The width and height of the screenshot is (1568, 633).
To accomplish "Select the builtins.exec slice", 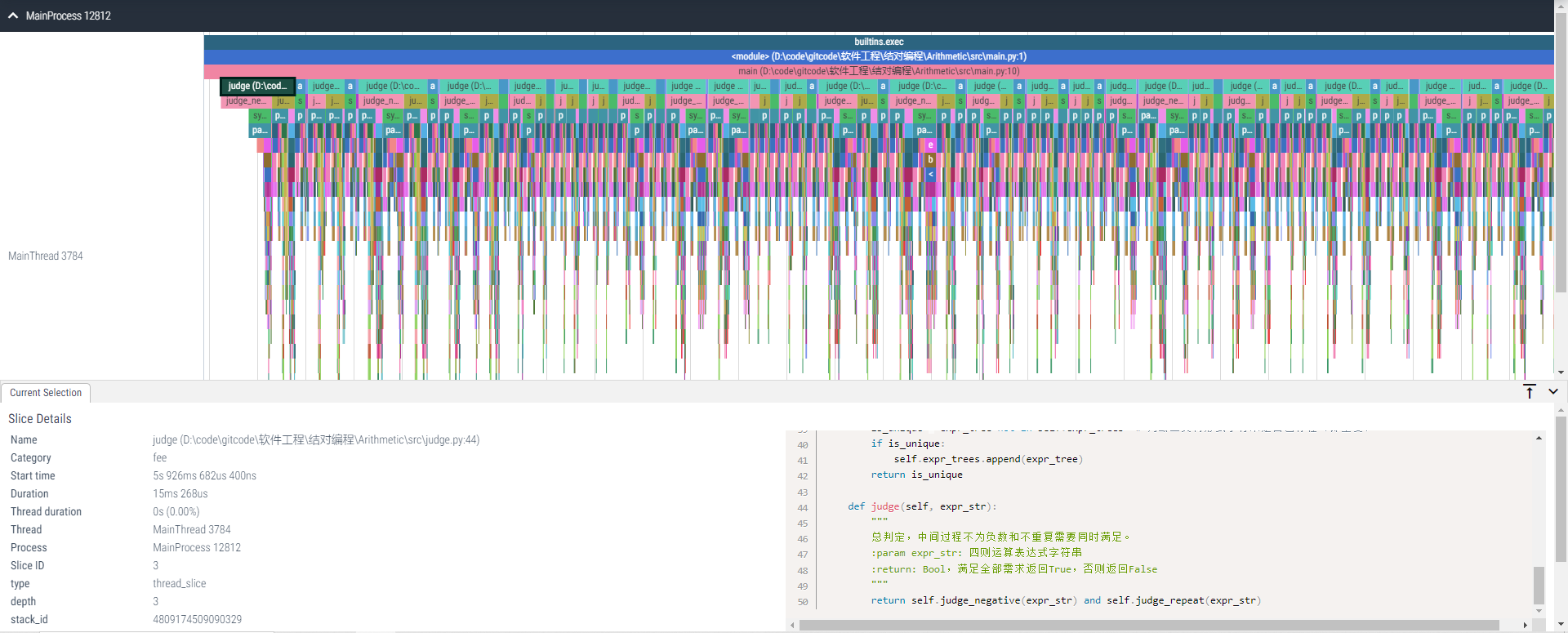I will (879, 42).
